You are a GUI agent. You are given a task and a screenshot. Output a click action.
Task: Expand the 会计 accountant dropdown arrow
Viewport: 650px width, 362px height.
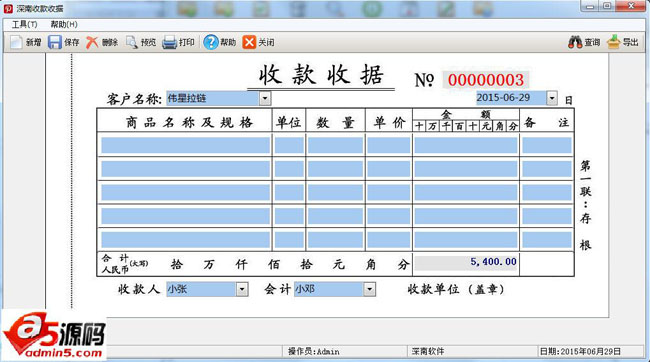point(369,289)
